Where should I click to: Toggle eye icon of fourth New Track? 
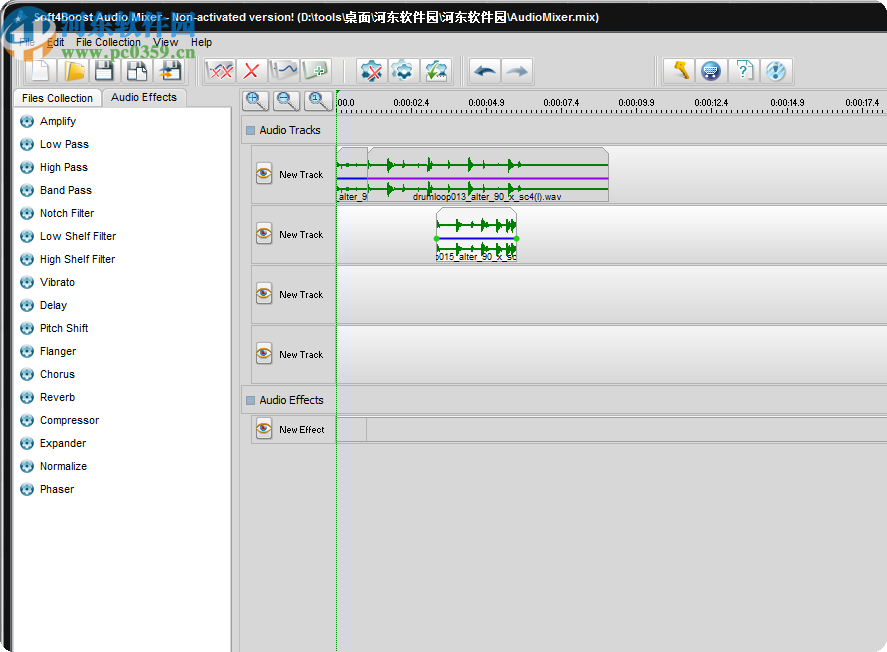tap(264, 353)
